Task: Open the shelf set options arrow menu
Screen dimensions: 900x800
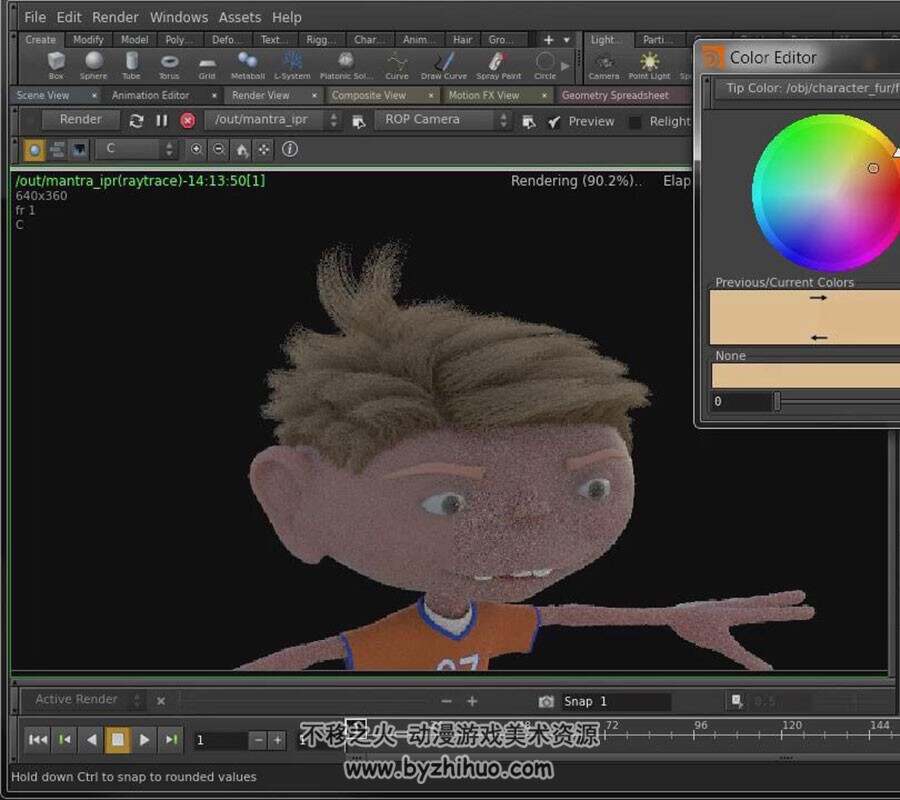Action: click(x=567, y=40)
